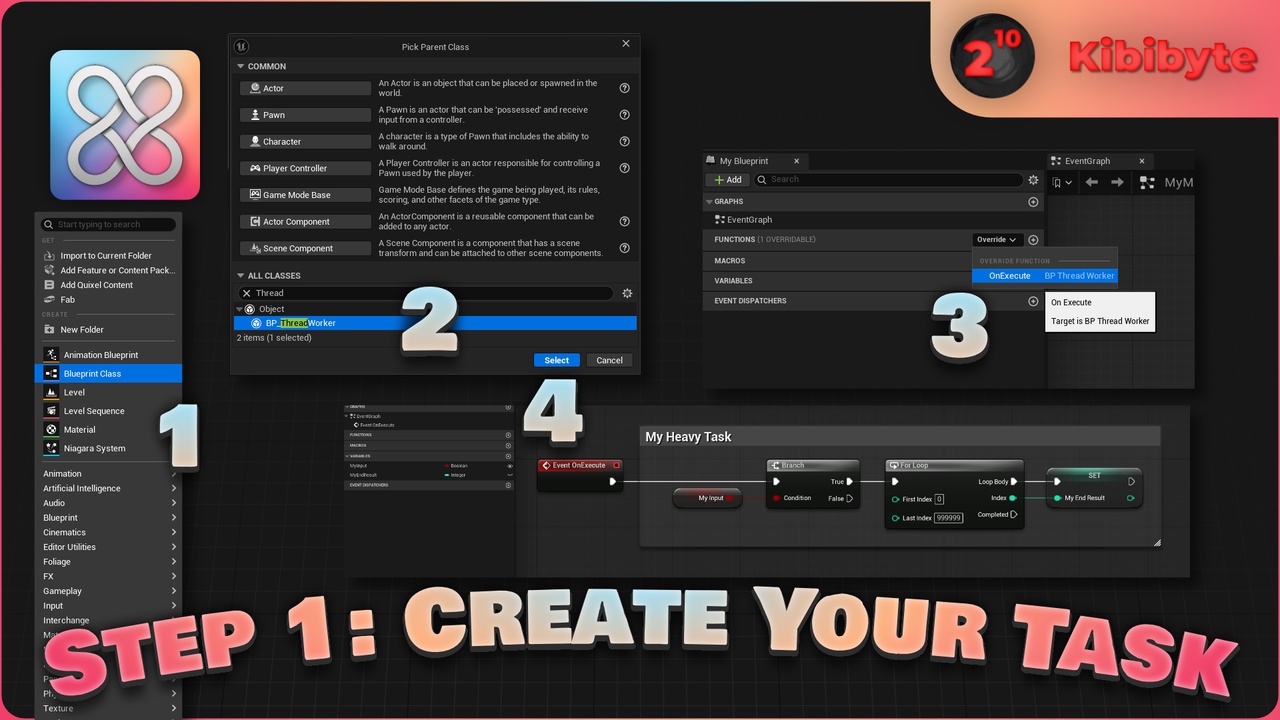
Task: Click the Select button
Action: pos(557,360)
